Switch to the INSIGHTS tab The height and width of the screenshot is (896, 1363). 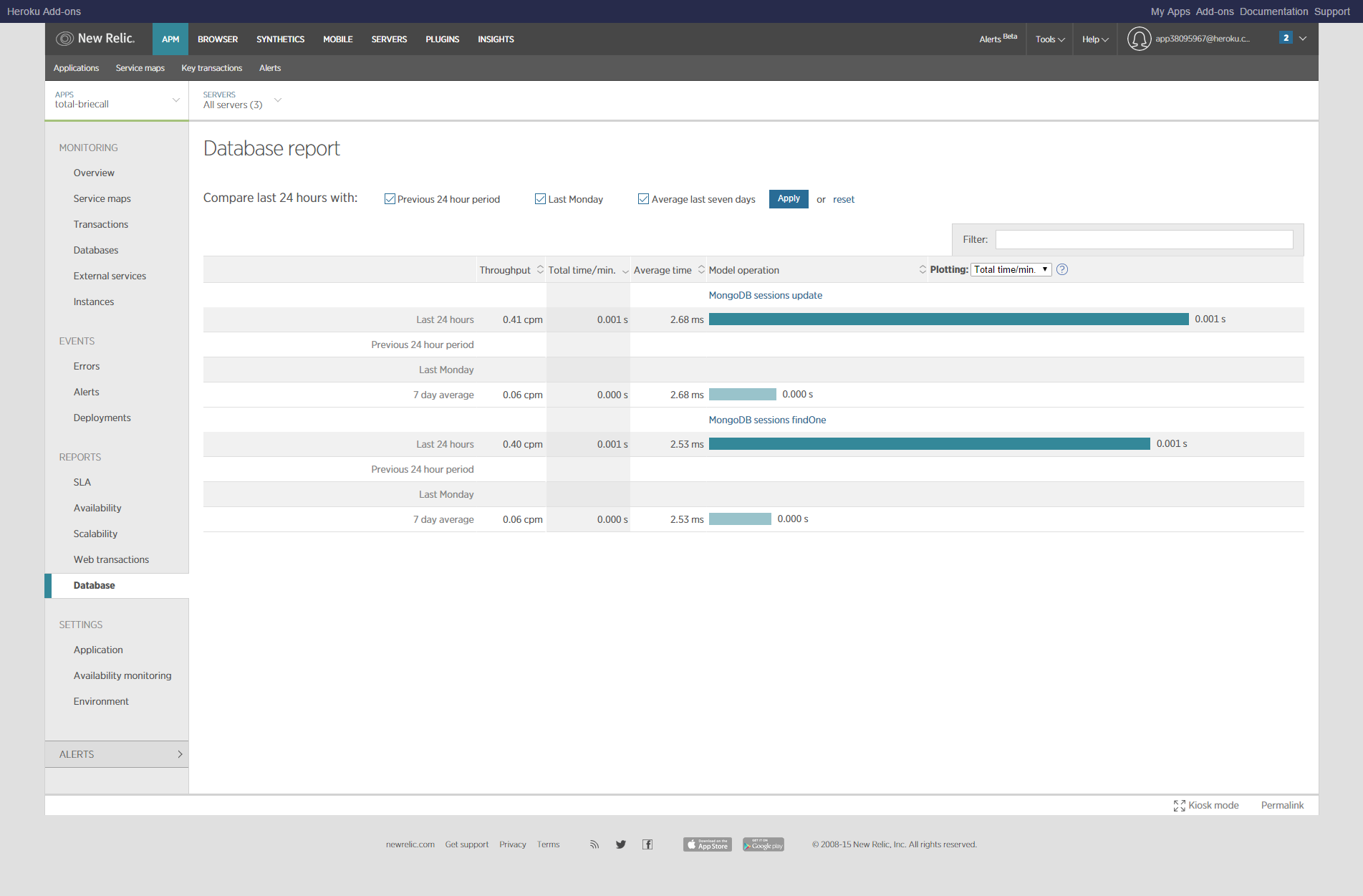pyautogui.click(x=496, y=39)
